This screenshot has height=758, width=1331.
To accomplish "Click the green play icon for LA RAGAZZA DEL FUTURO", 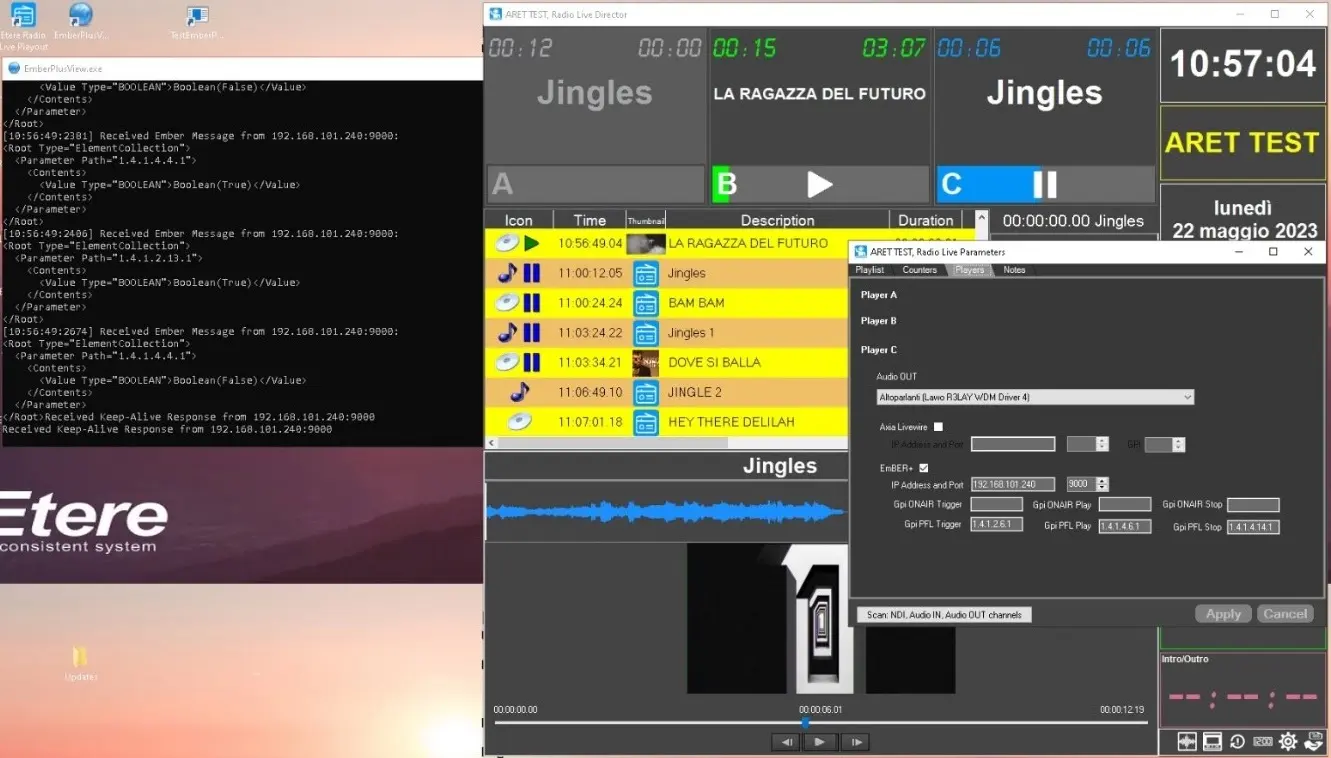I will pyautogui.click(x=532, y=243).
